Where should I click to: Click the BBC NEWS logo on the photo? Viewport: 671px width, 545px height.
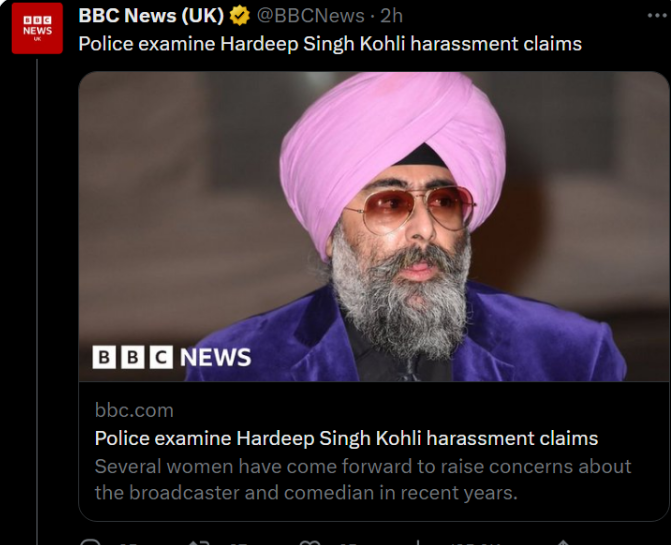(x=171, y=357)
